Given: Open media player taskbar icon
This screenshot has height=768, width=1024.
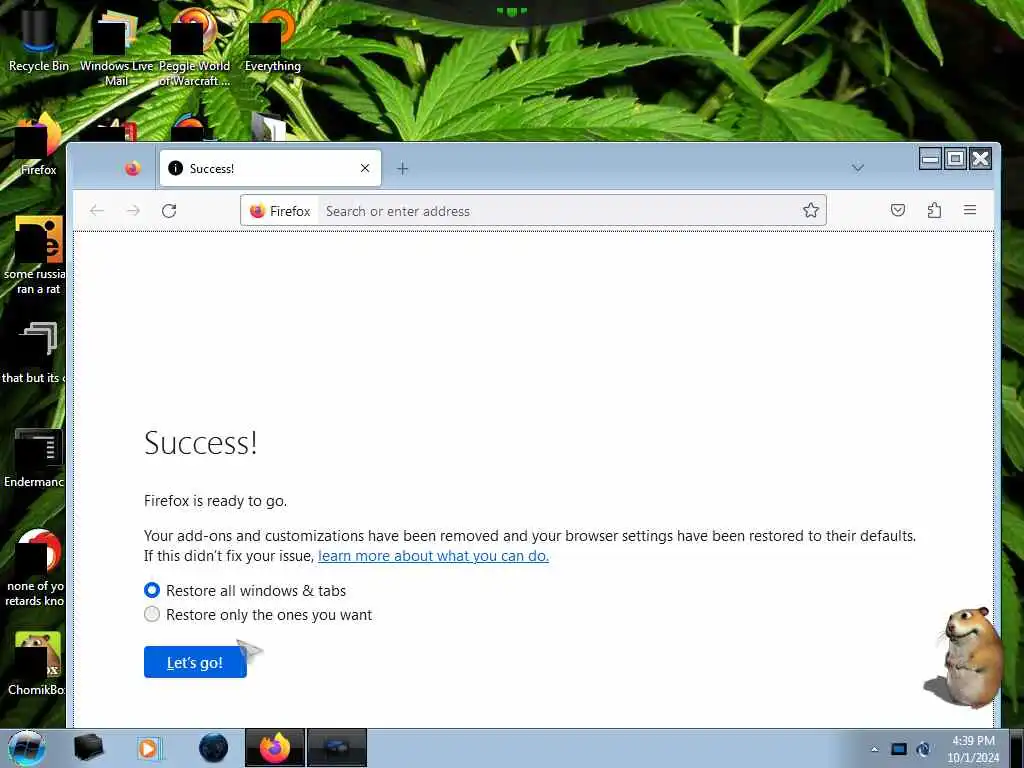Looking at the screenshot, I should [x=149, y=748].
